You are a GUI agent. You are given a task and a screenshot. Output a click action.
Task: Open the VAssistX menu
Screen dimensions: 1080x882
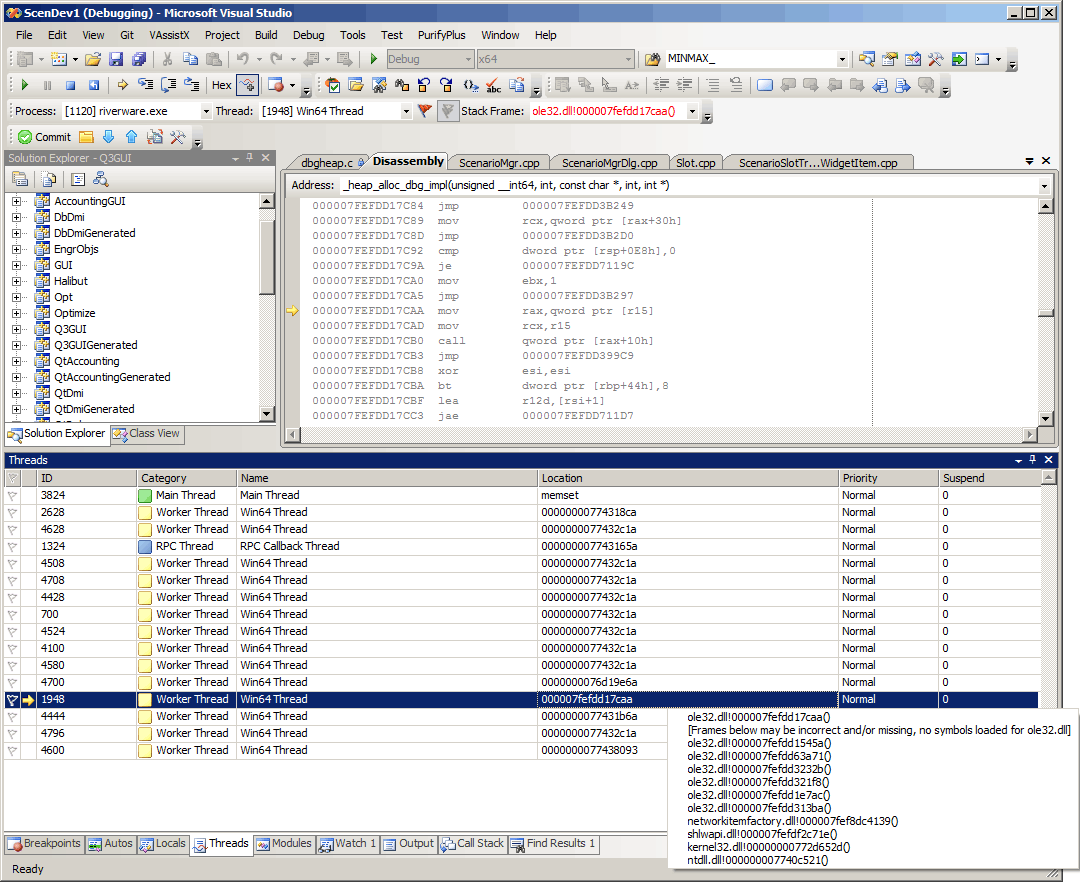pos(169,35)
